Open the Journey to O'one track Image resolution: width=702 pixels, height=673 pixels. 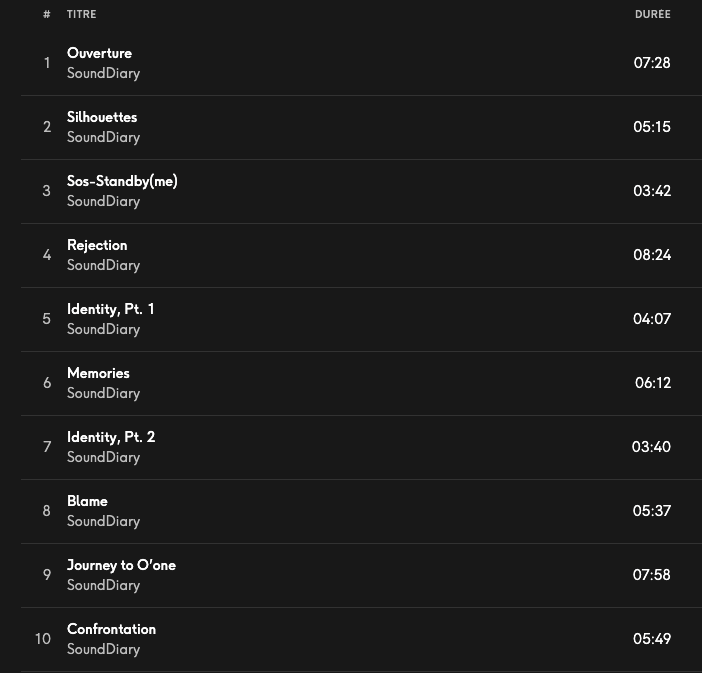pyautogui.click(x=121, y=565)
